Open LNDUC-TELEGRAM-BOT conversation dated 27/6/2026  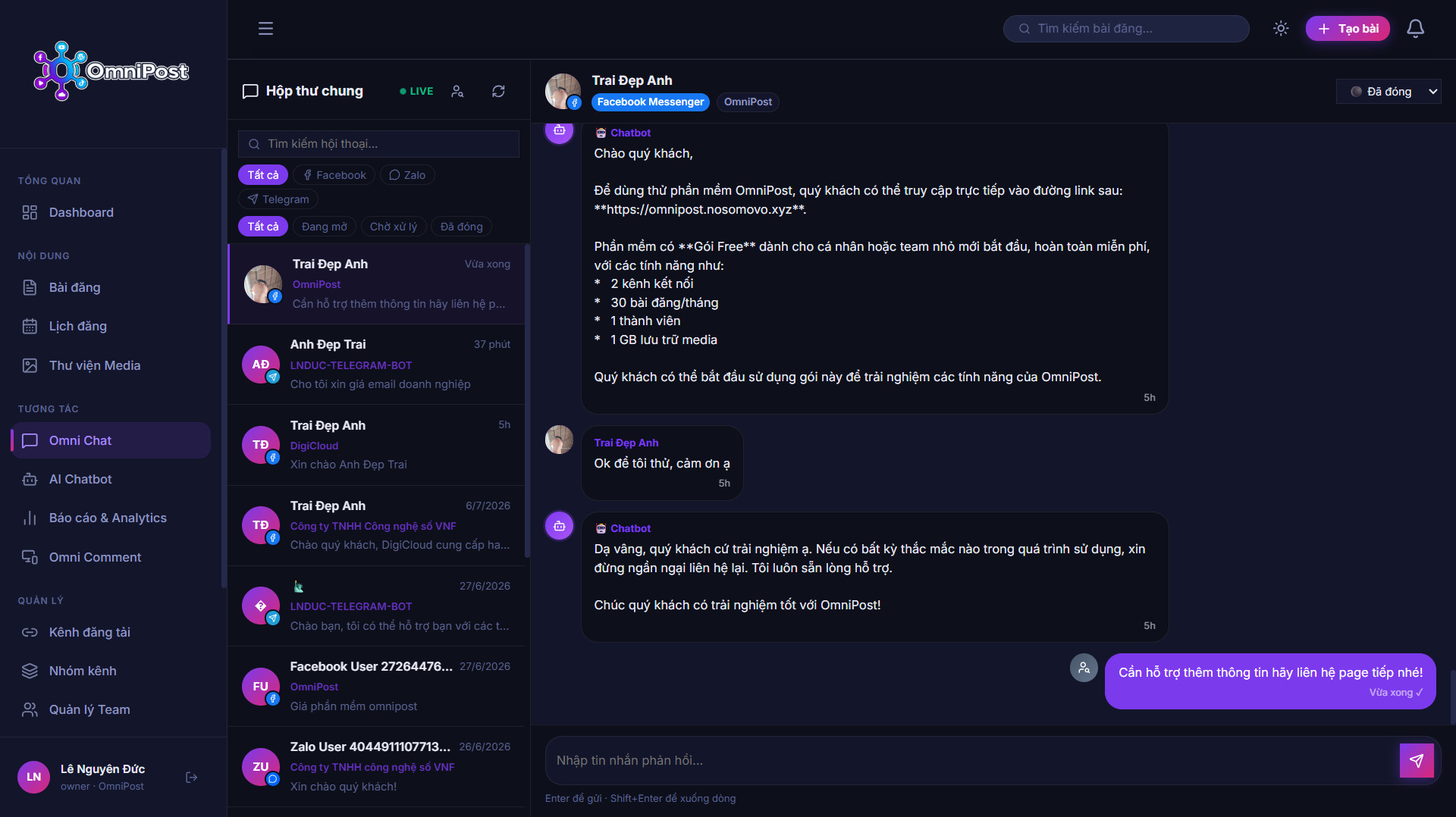point(377,606)
